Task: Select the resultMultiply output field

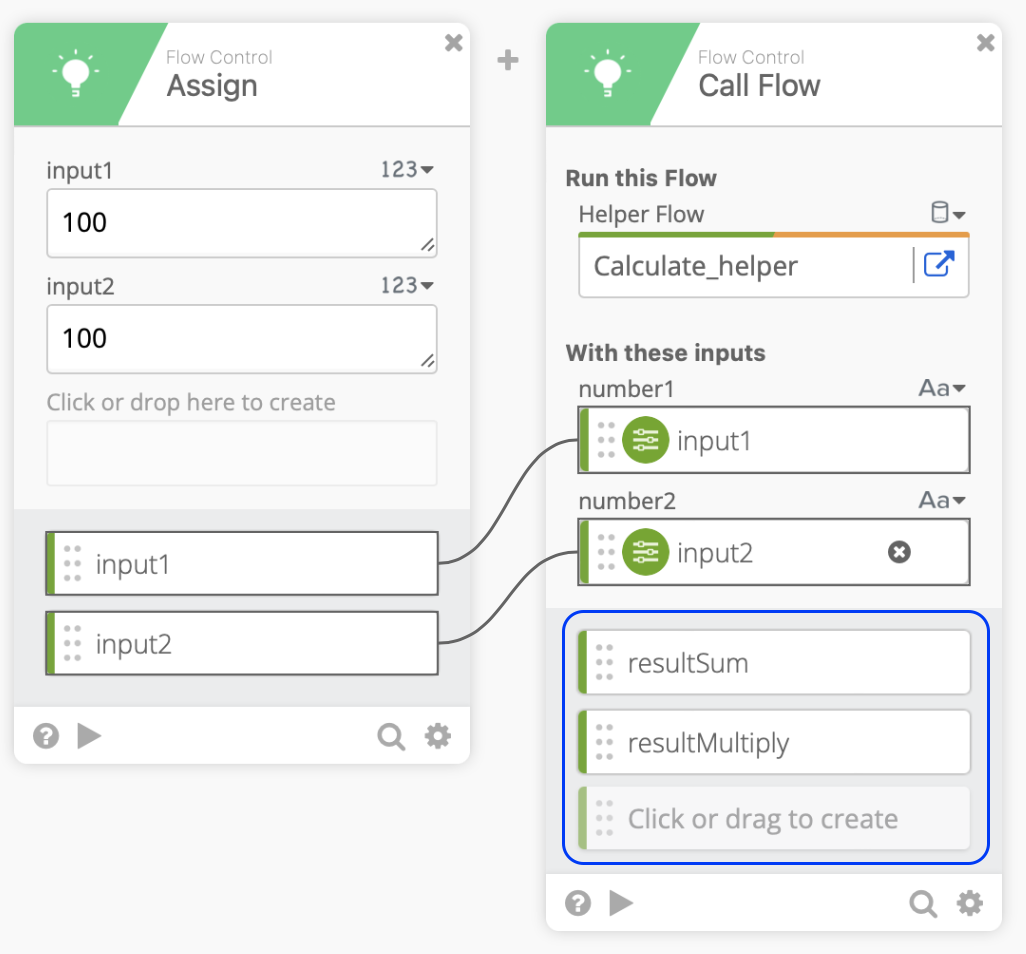Action: 775,743
